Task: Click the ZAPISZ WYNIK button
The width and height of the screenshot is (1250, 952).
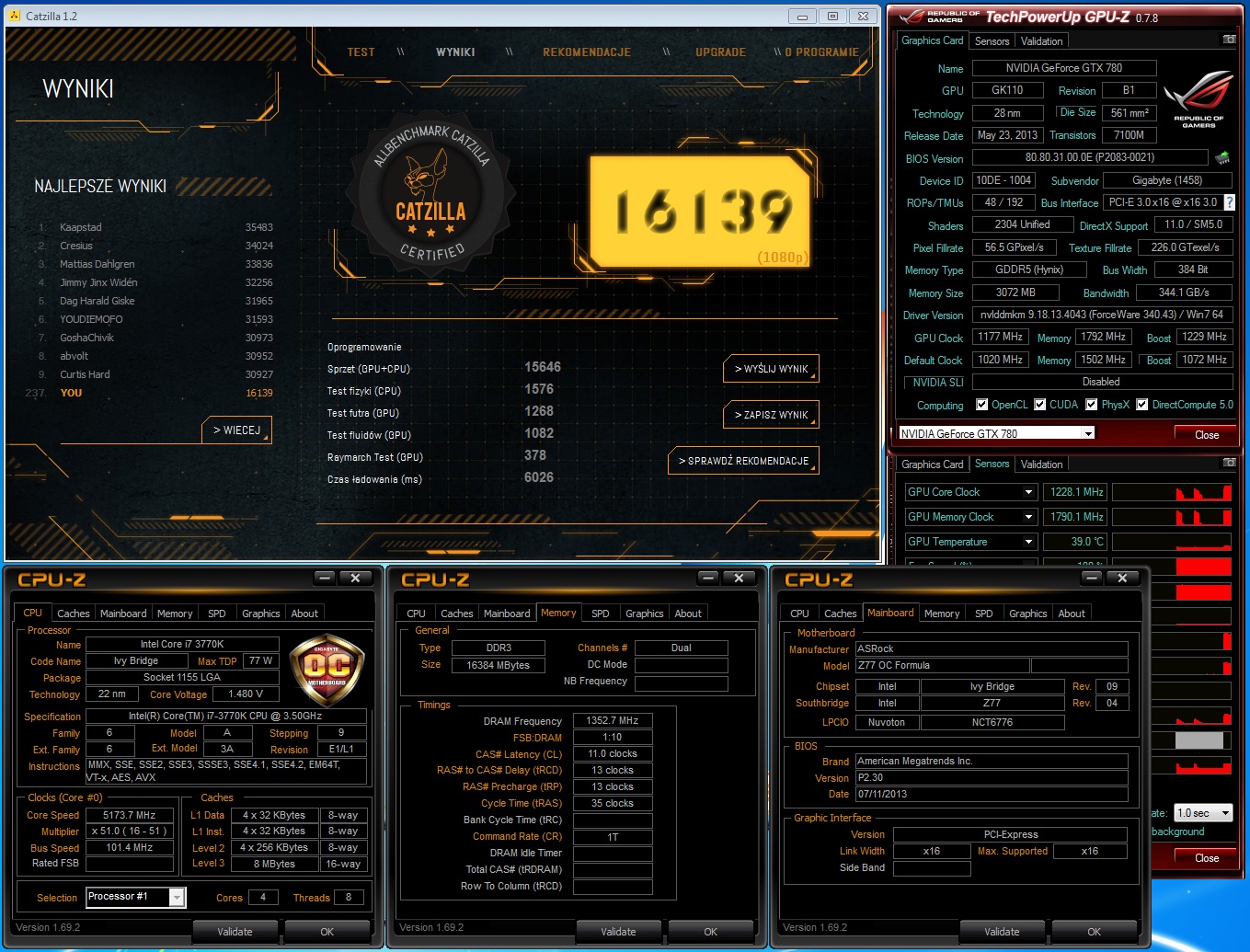Action: (771, 415)
